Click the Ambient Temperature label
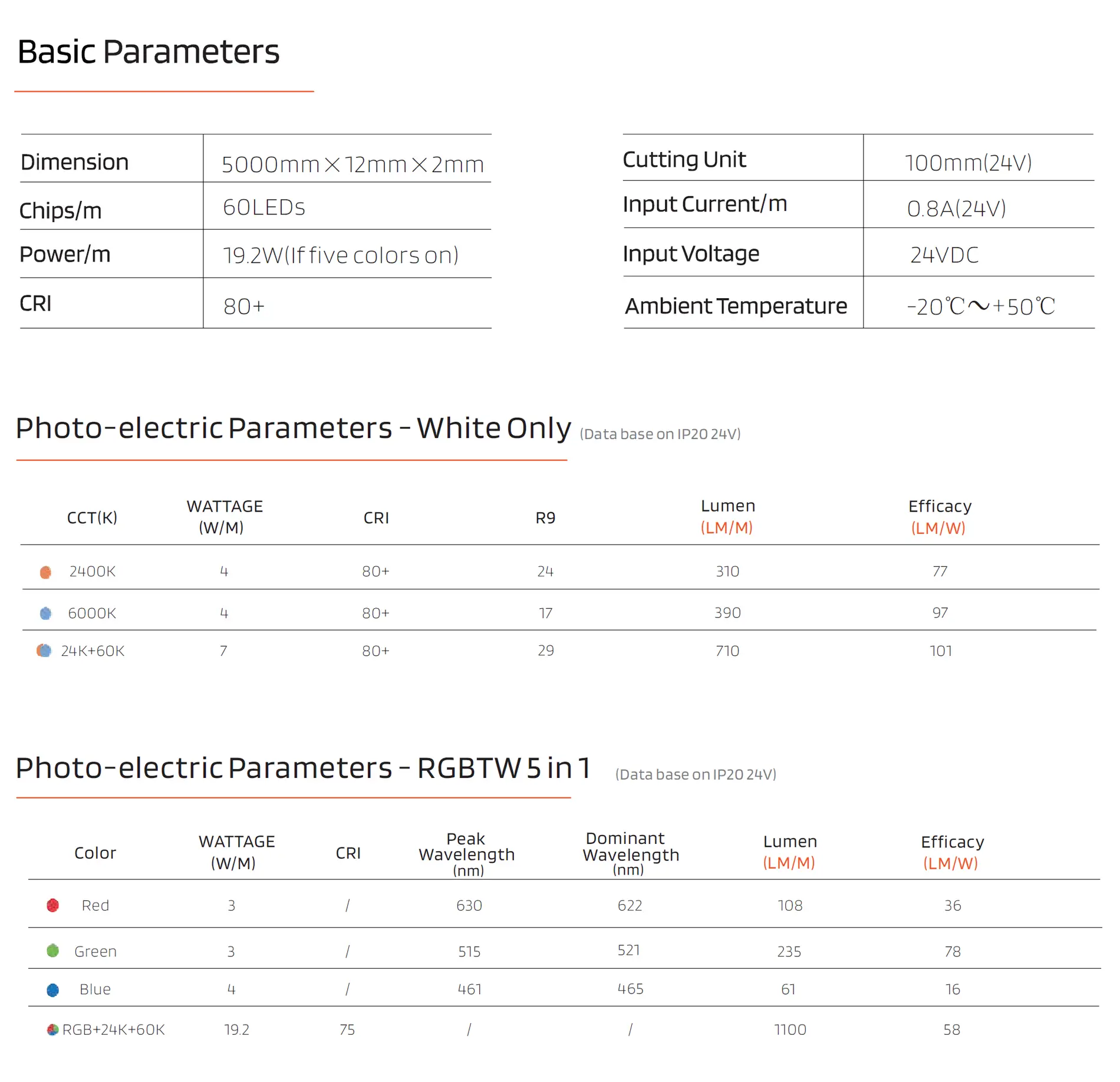Image resolution: width=1120 pixels, height=1082 pixels. click(x=736, y=306)
